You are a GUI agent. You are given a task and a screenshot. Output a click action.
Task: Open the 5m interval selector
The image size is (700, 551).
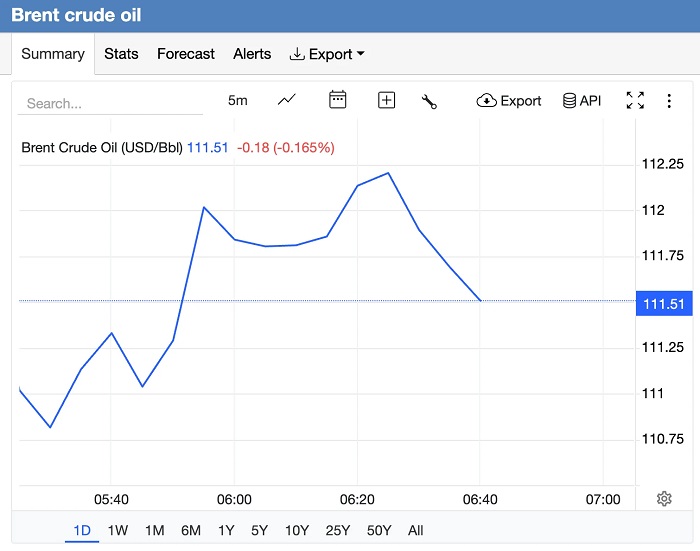(237, 100)
